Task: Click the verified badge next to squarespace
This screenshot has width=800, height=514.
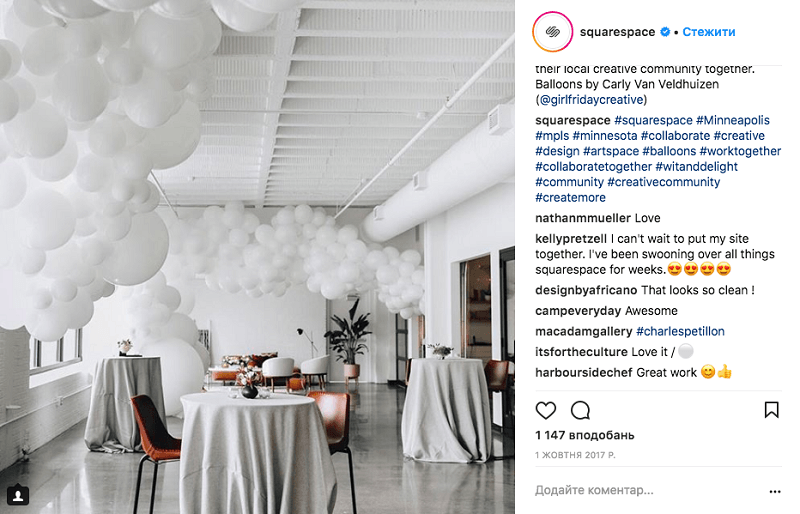Action: (x=665, y=32)
